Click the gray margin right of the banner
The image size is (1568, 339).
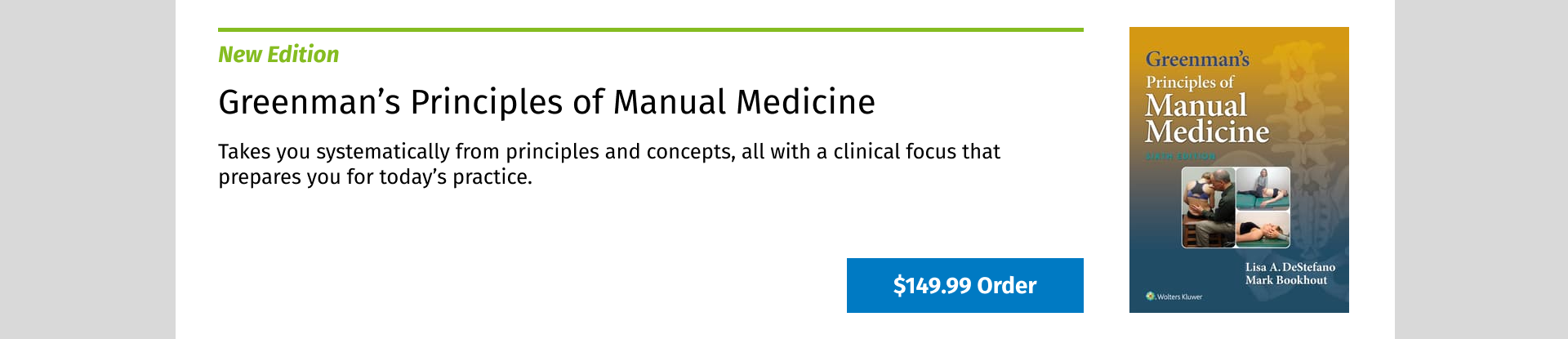(x=1481, y=169)
